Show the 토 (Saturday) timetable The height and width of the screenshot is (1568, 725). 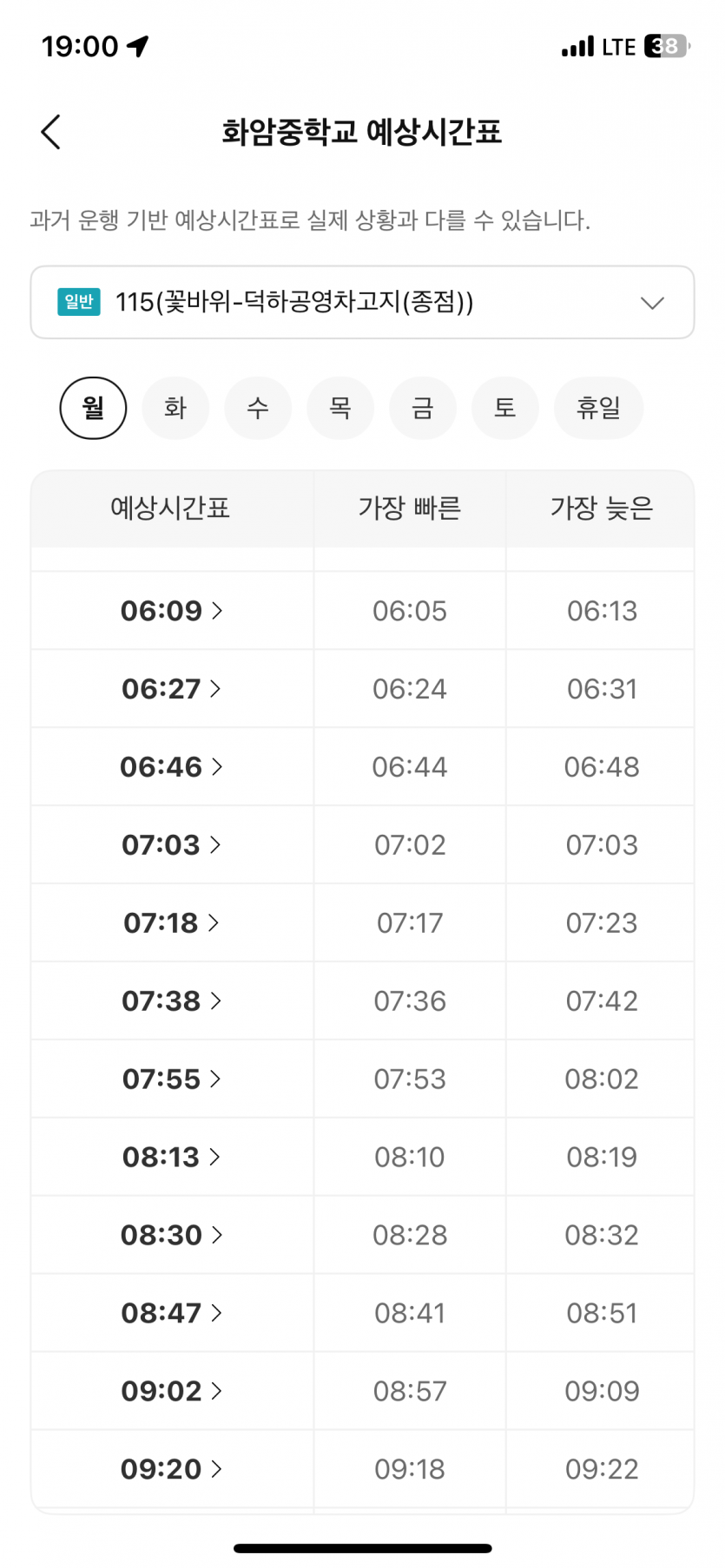coord(505,408)
